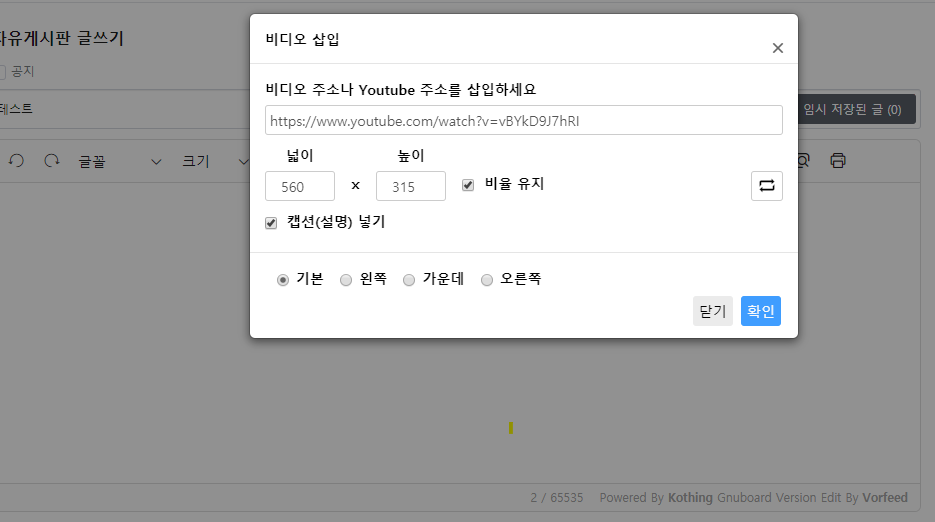Viewport: 935px width, 522px height.
Task: Select the 기본 alignment radio button
Action: point(283,280)
